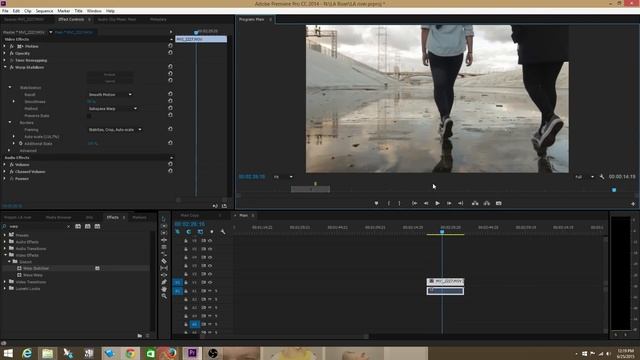Image resolution: width=640 pixels, height=360 pixels.
Task: Step forward one frame in Program monitor
Action: tap(449, 203)
